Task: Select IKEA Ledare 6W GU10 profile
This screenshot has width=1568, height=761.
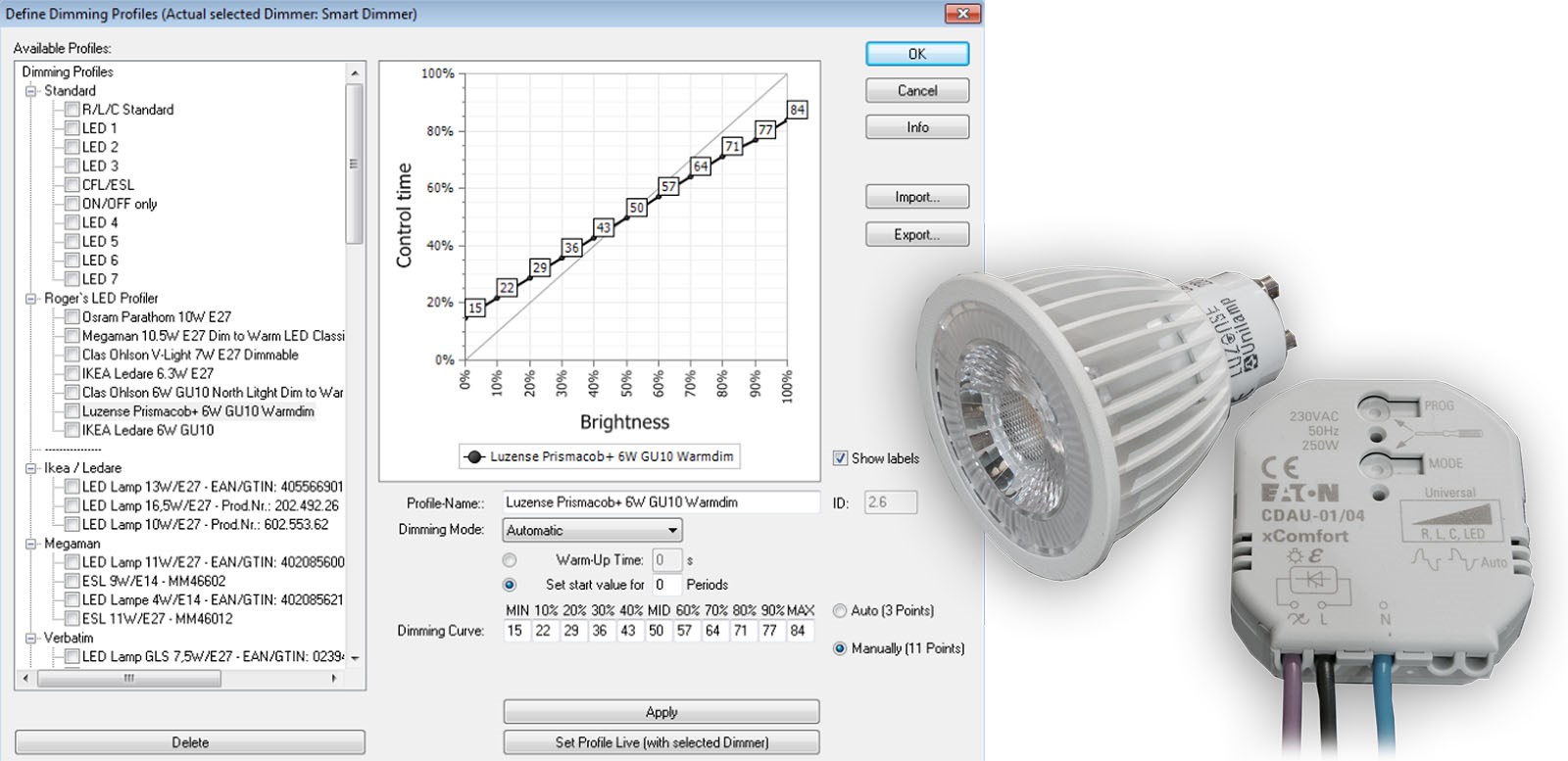Action: [x=148, y=430]
